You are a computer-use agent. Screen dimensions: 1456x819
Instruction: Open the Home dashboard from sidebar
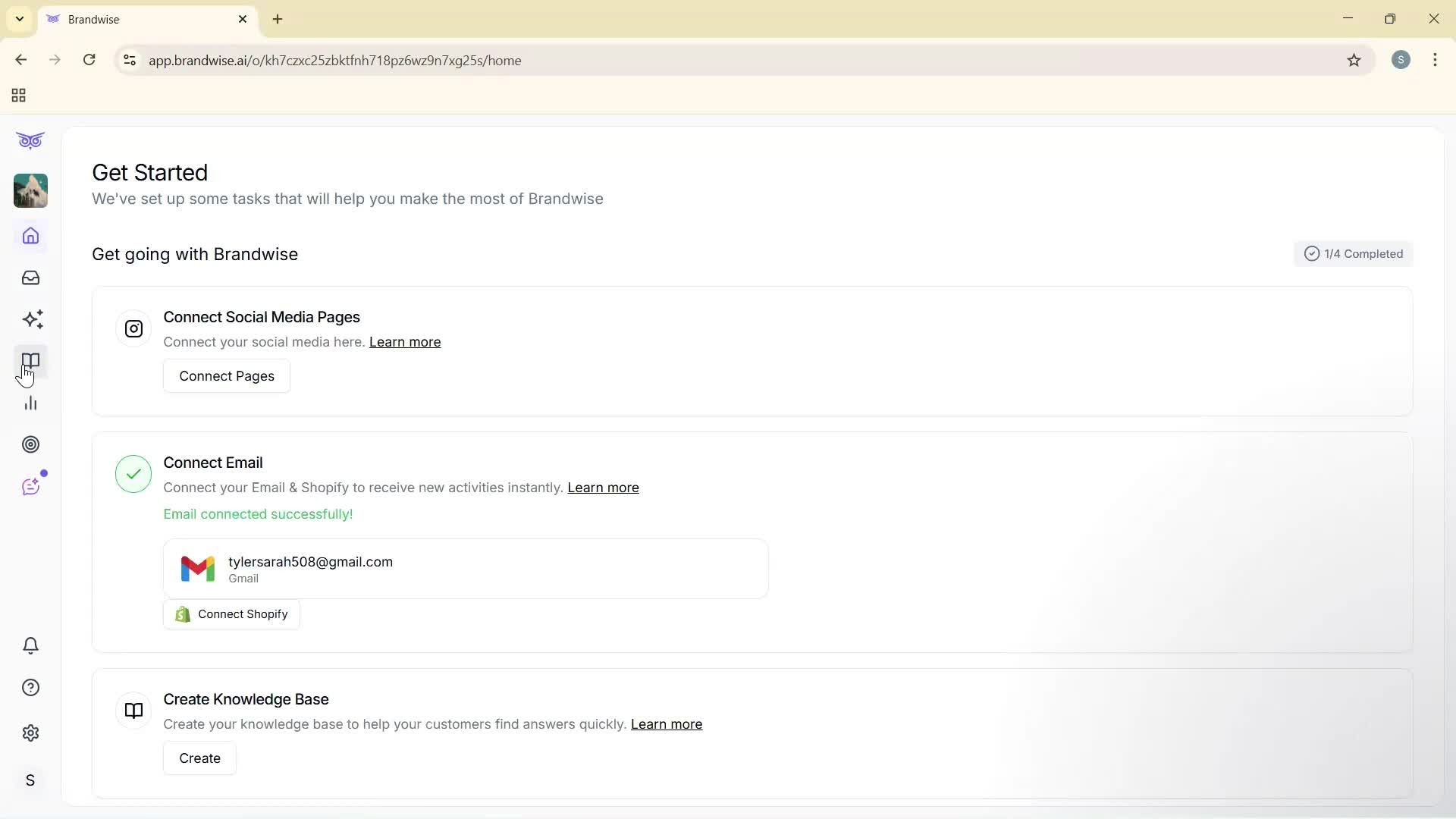click(x=30, y=236)
